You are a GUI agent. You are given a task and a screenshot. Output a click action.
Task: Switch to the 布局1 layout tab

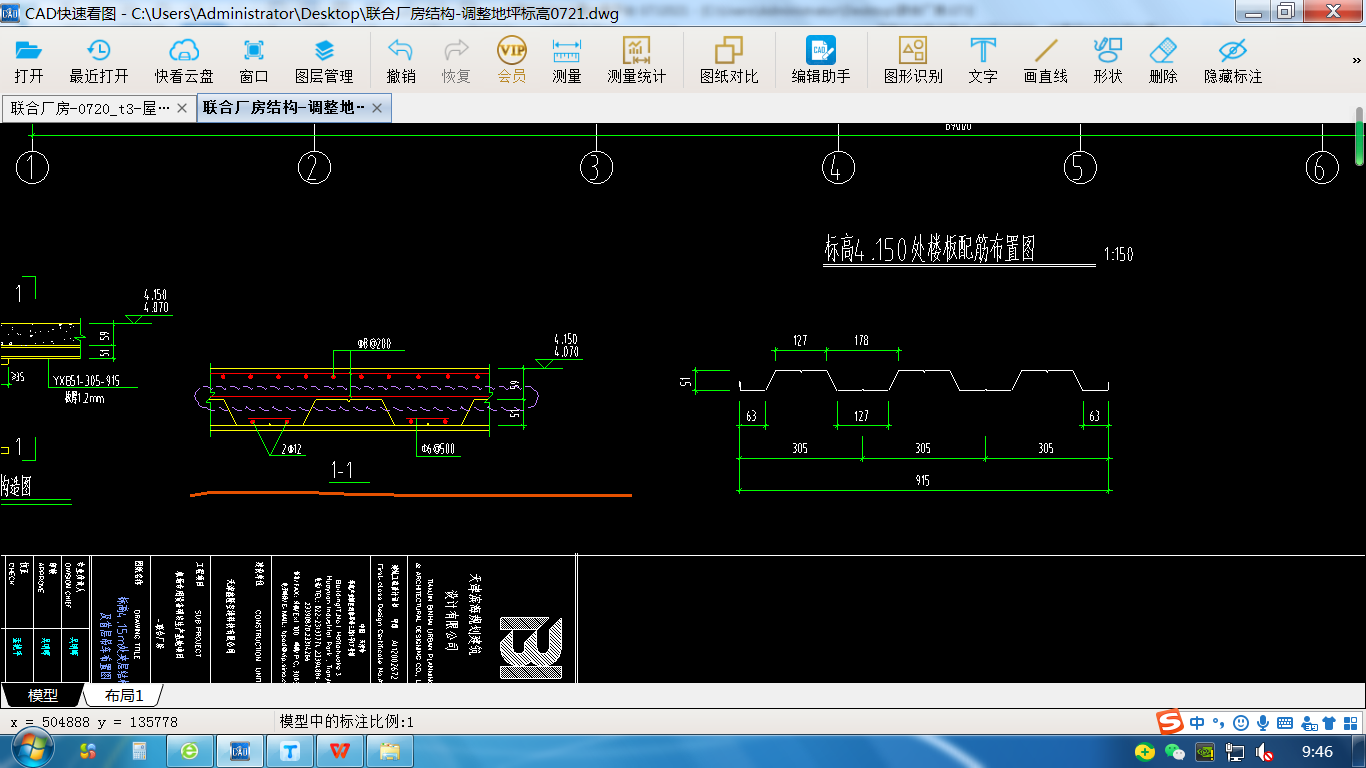124,695
